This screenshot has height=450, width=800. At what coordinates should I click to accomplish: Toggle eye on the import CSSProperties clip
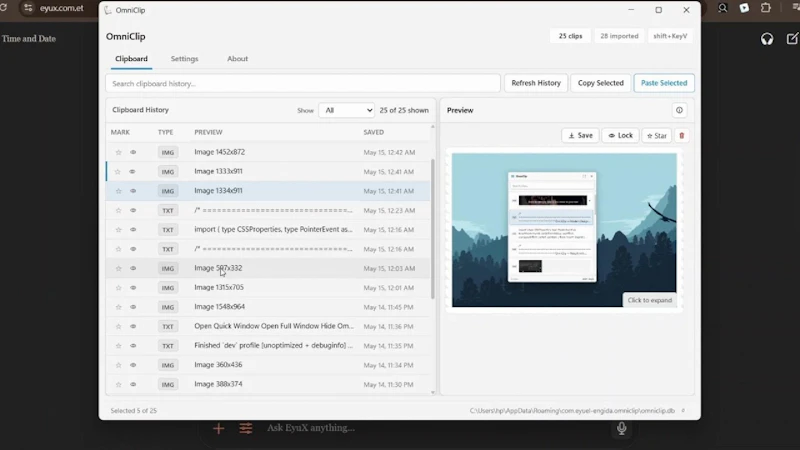click(133, 230)
